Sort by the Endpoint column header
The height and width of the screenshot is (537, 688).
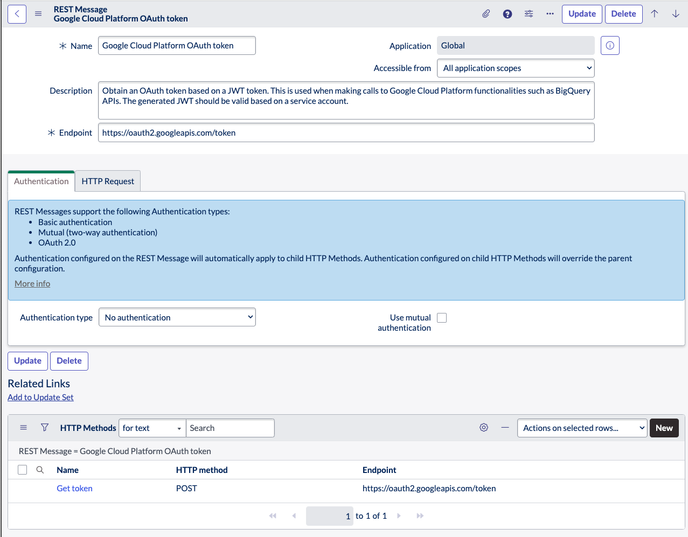379,470
